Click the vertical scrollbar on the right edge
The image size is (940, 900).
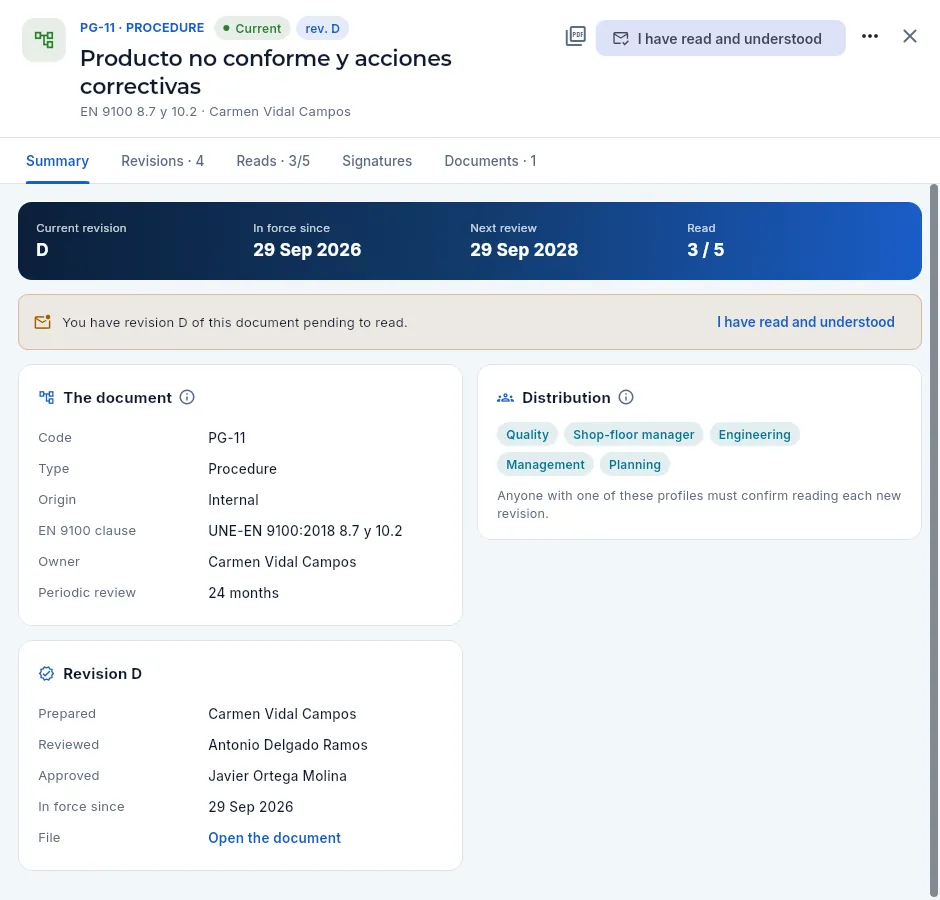(933, 540)
